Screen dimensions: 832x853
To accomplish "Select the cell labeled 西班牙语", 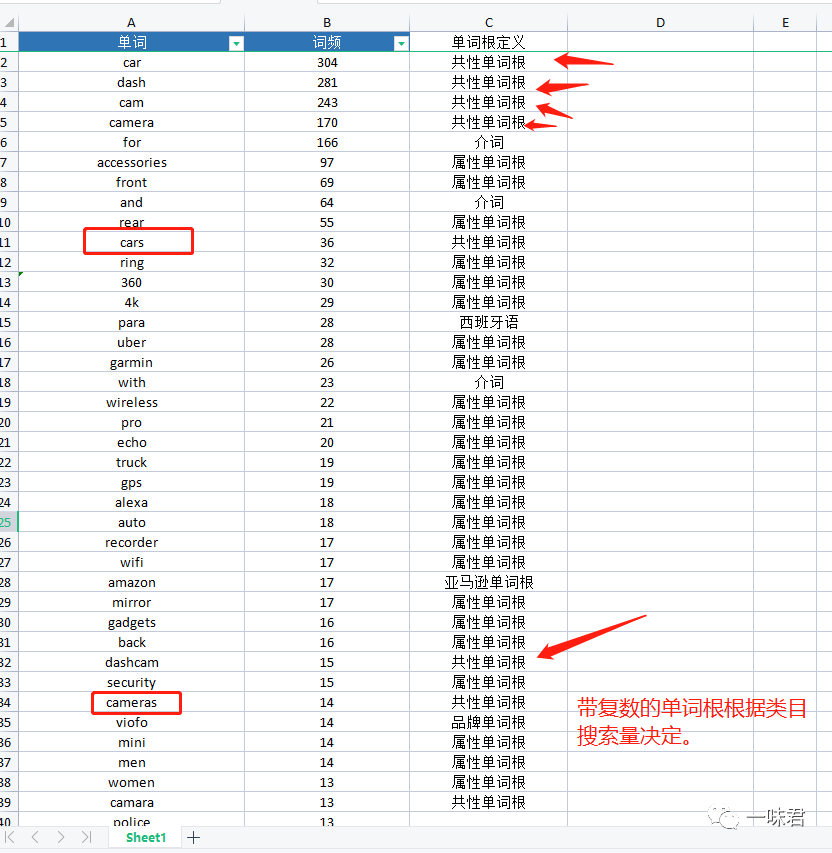I will coord(488,322).
